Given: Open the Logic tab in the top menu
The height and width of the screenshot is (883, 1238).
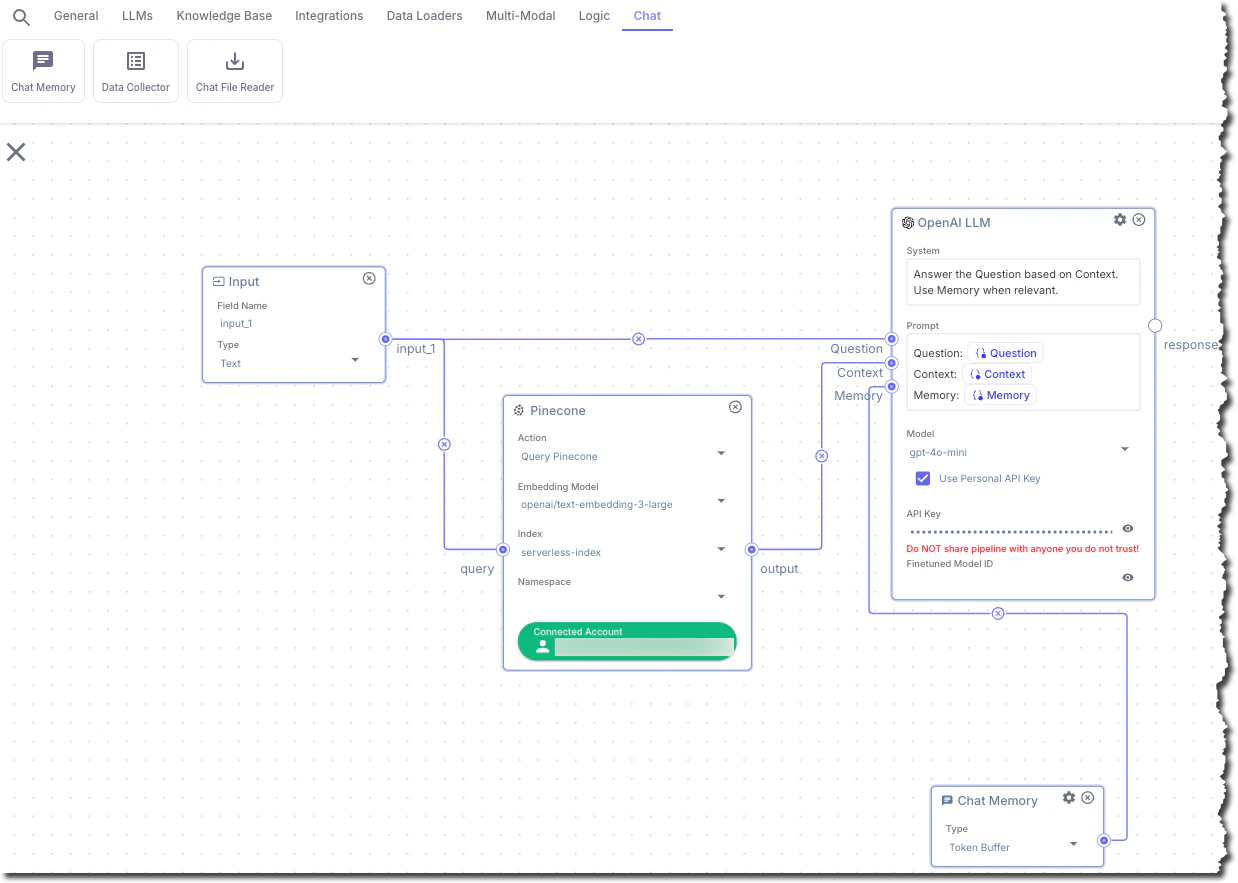Looking at the screenshot, I should coord(594,15).
